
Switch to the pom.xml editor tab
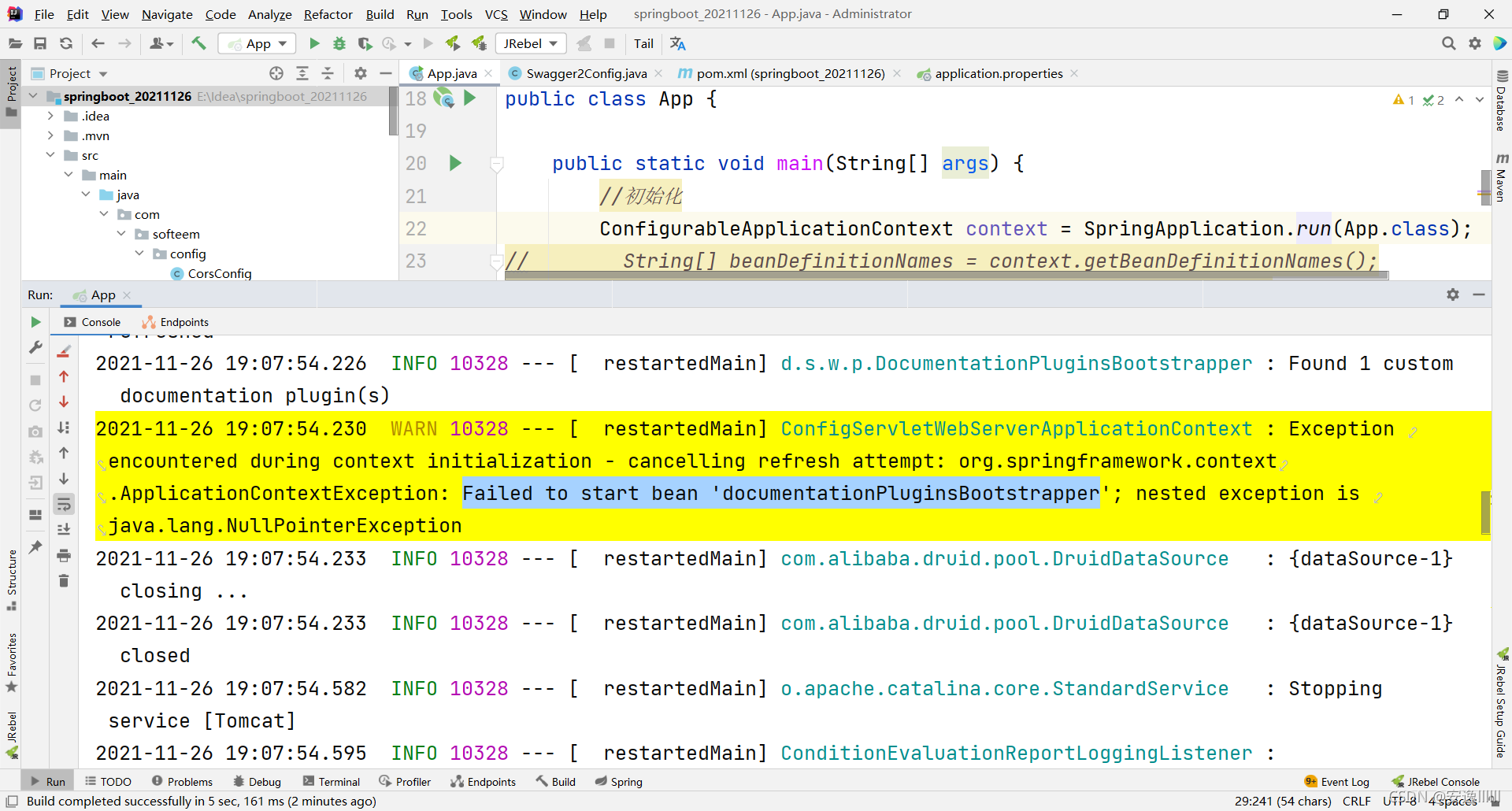pyautogui.click(x=787, y=73)
